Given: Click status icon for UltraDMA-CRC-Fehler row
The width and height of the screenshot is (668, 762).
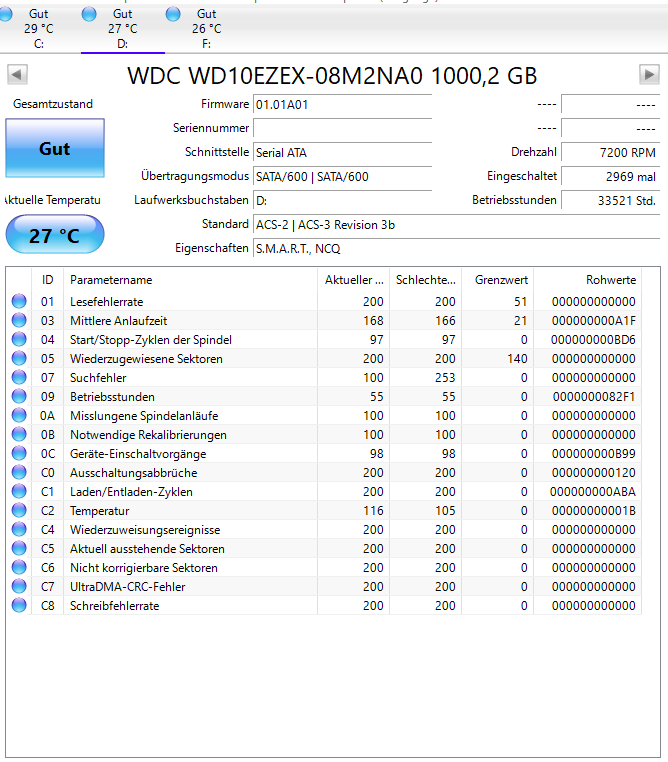Looking at the screenshot, I should [x=19, y=587].
